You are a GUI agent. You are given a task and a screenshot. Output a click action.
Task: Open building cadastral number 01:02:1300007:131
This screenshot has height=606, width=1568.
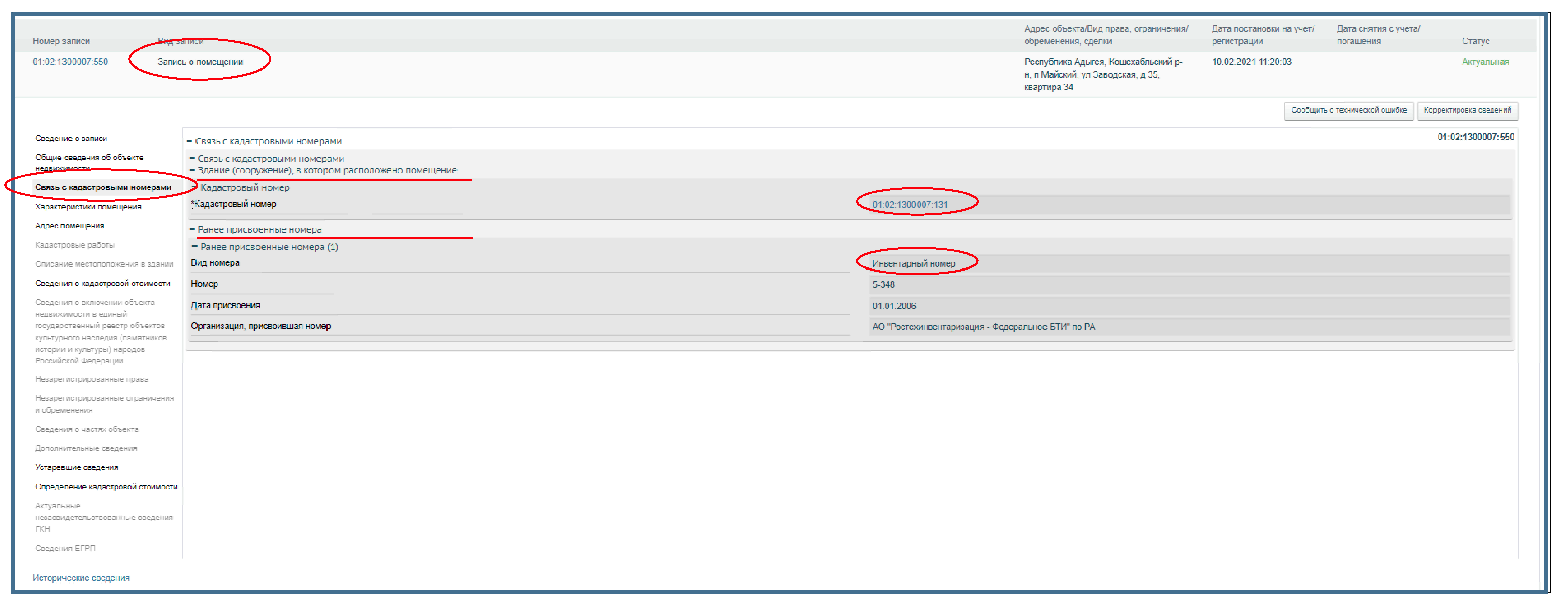pyautogui.click(x=909, y=205)
